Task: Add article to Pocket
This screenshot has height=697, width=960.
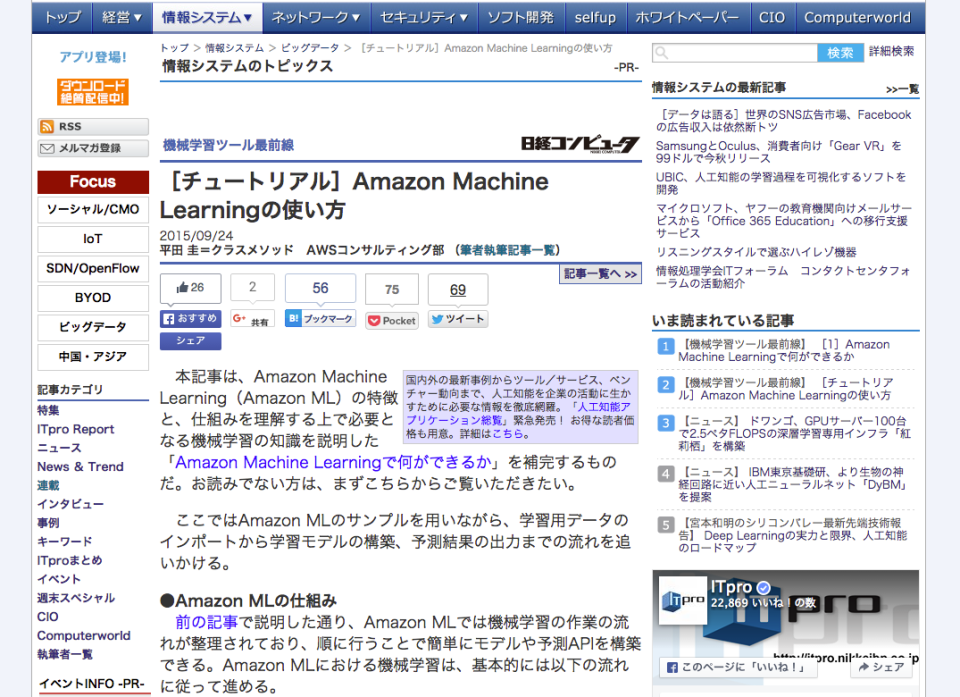Action: (392, 319)
